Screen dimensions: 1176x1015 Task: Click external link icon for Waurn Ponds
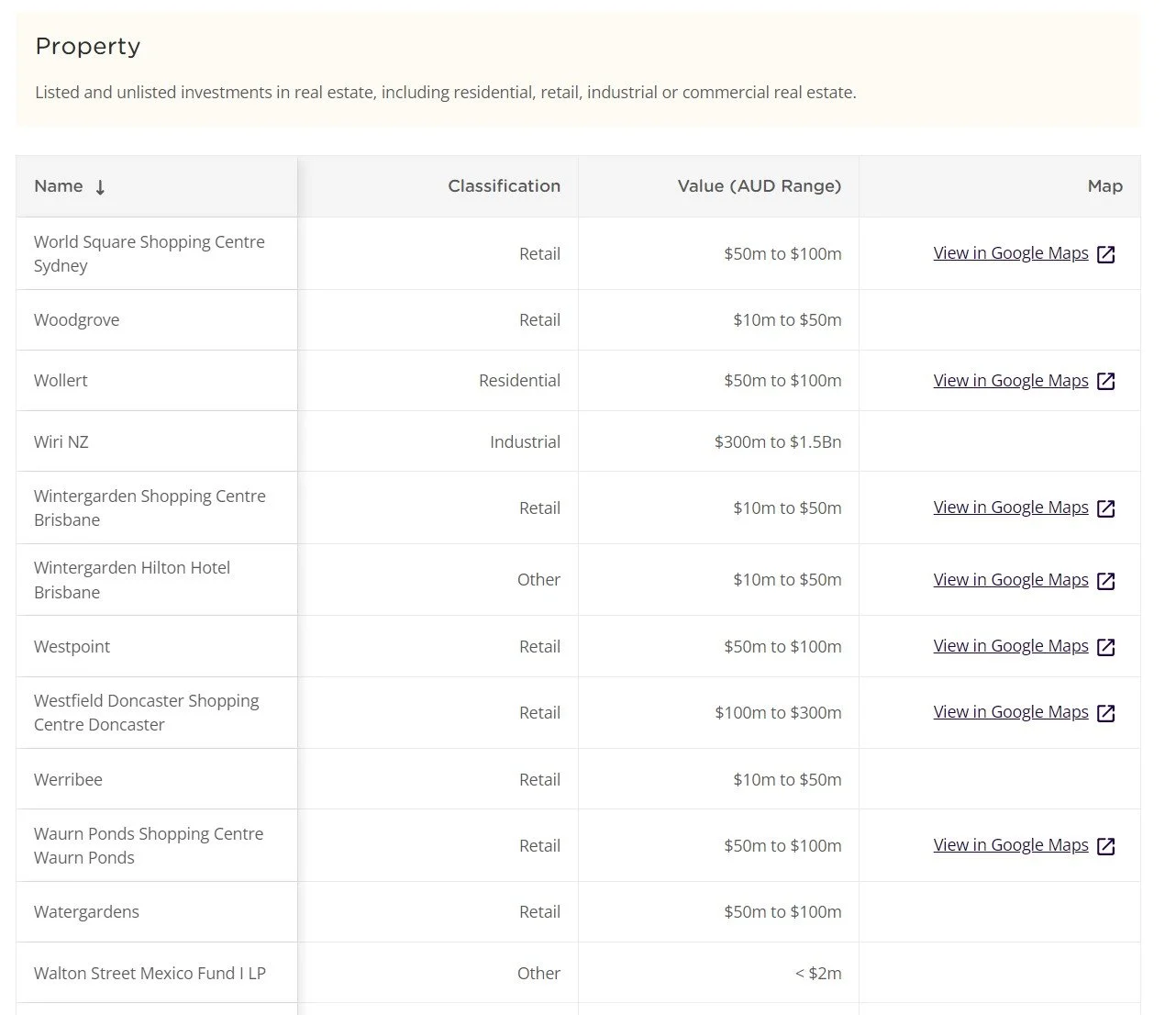pos(1106,846)
